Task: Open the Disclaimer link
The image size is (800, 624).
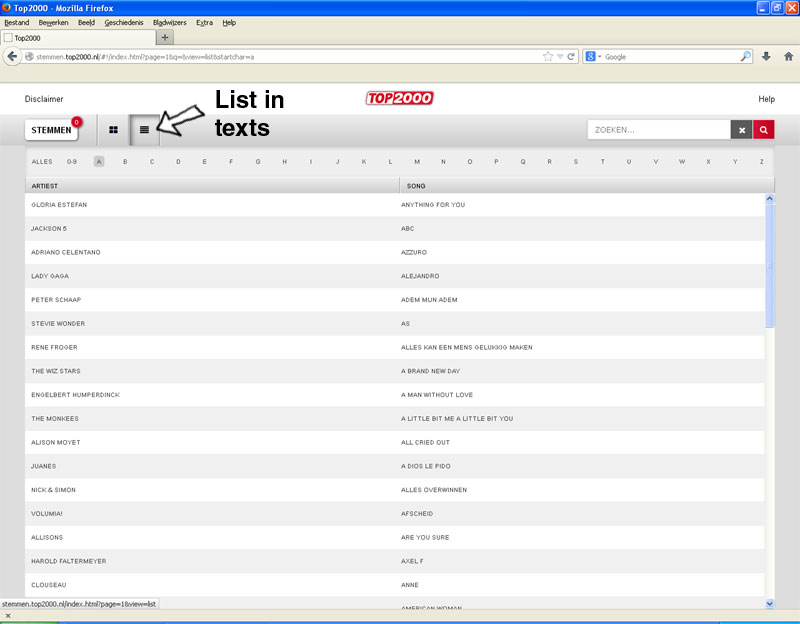Action: 44,99
